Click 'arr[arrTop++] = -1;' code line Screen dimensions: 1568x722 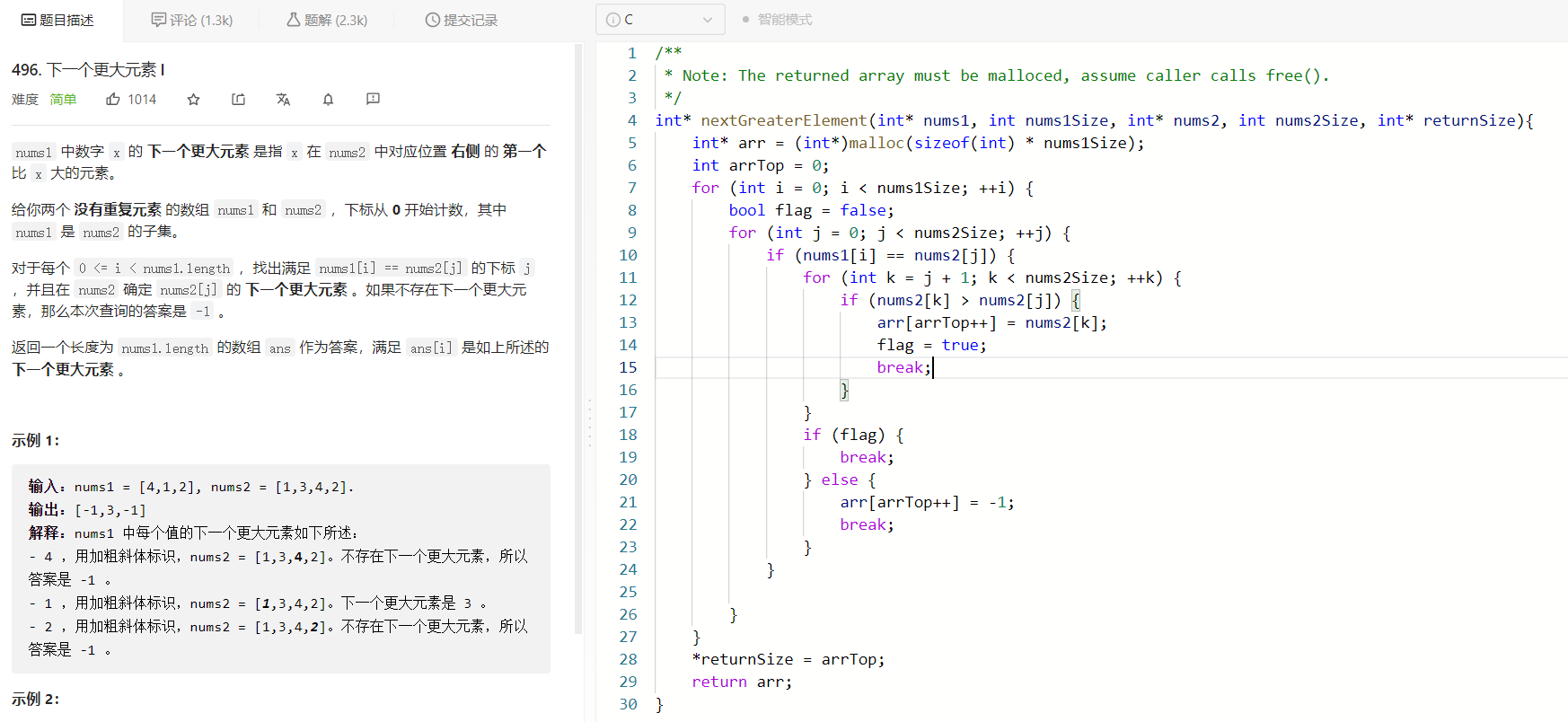927,502
